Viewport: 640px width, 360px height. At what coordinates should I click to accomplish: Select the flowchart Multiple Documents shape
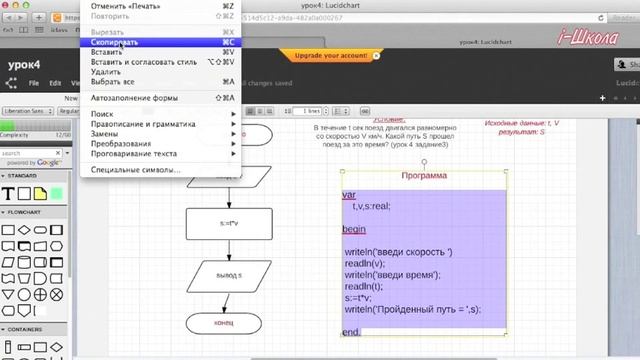click(24, 246)
